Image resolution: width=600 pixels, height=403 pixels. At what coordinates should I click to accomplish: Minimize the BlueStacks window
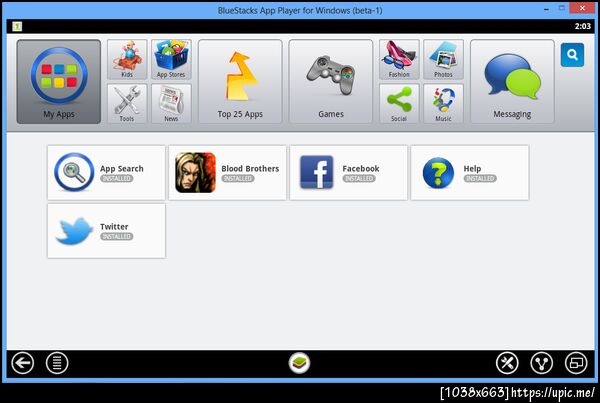[x=546, y=8]
